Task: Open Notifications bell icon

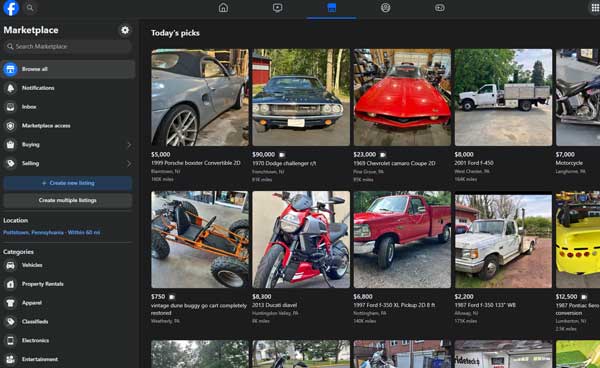Action: pyautogui.click(x=10, y=88)
